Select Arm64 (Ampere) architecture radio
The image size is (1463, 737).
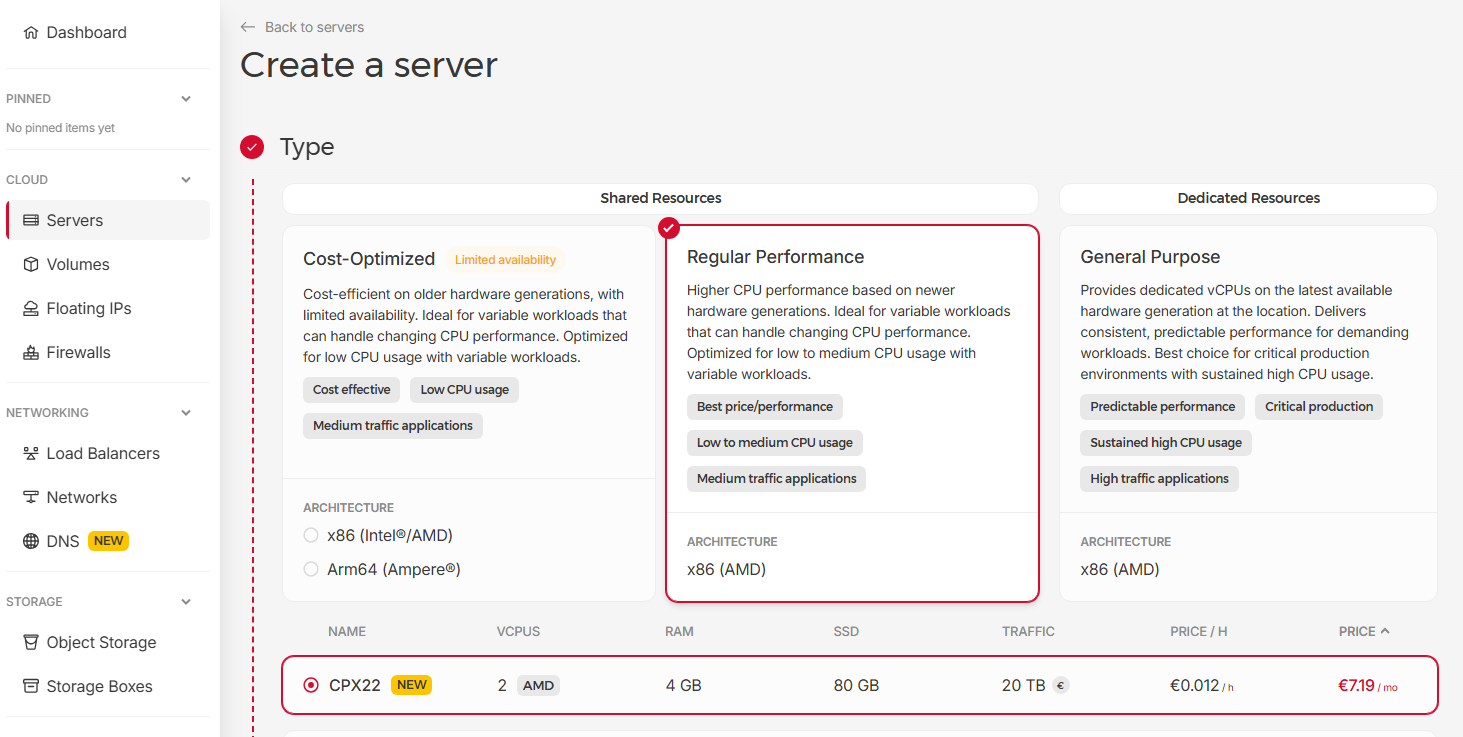click(311, 570)
